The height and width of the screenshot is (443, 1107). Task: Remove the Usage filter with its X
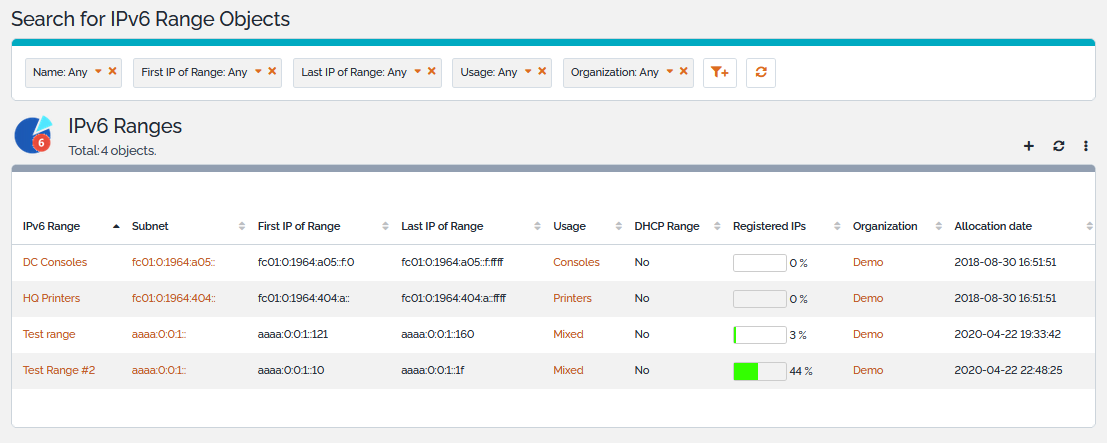point(542,71)
